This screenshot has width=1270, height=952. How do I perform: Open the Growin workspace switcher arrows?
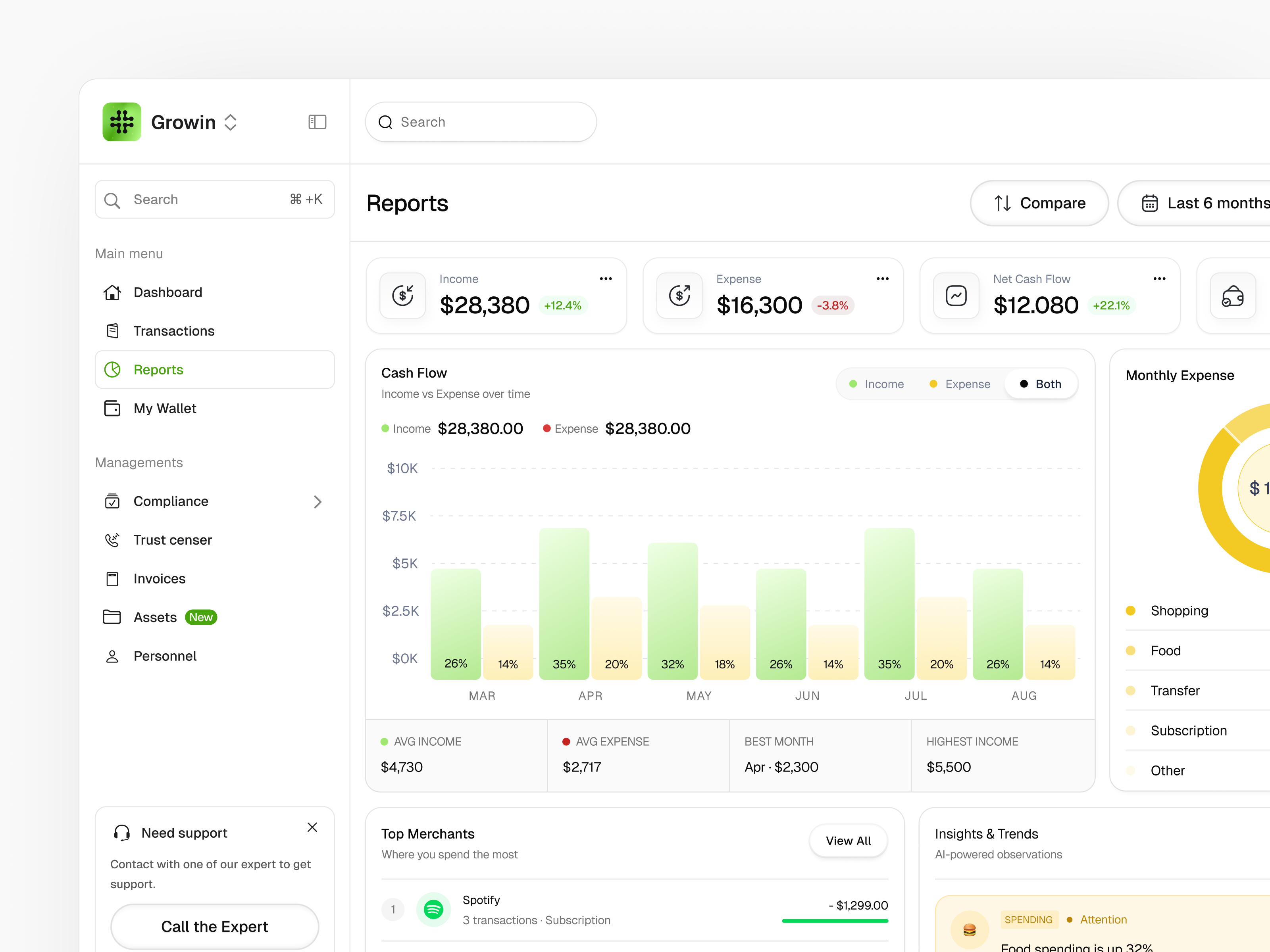pos(230,122)
